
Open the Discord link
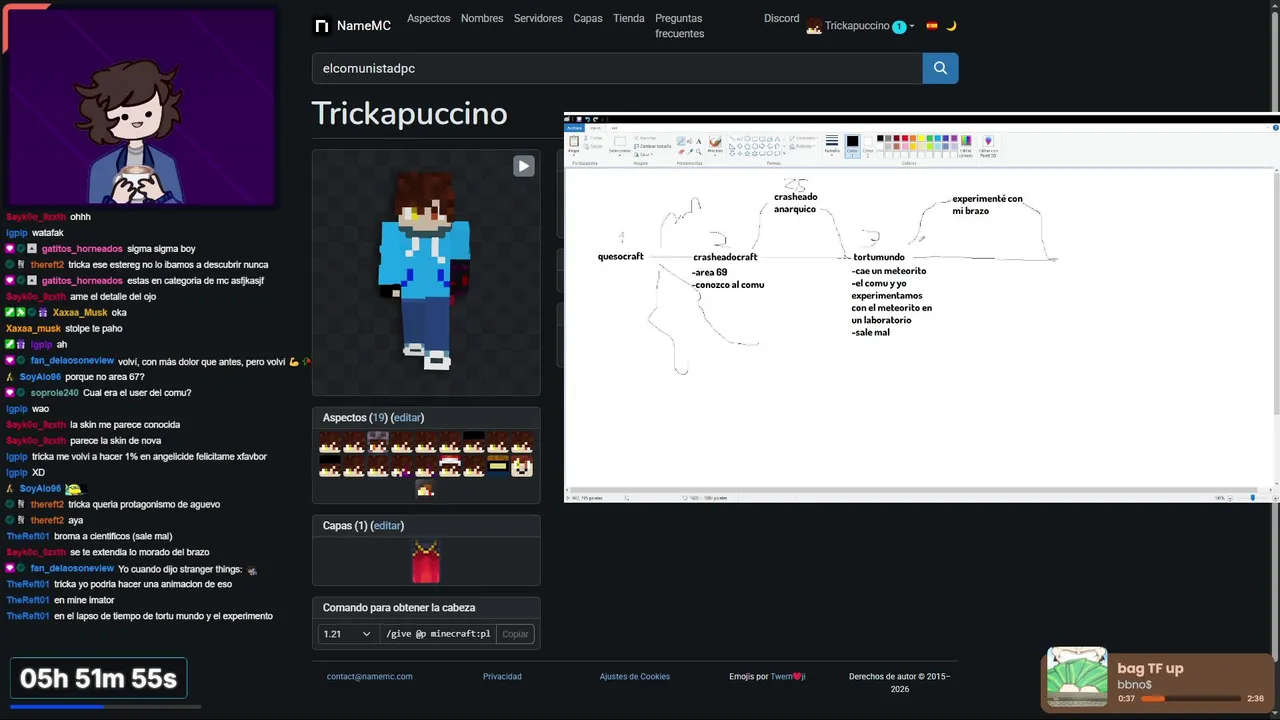click(782, 18)
